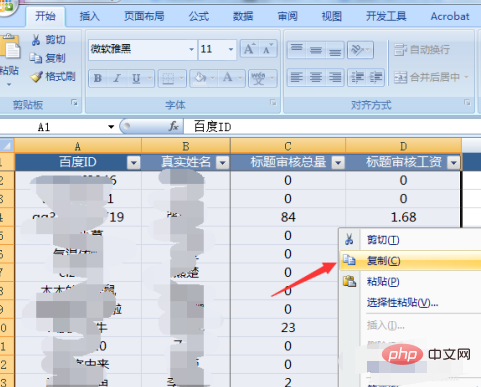Click the fill color paint bucket
Image resolution: width=481 pixels, height=387 pixels.
coord(200,78)
